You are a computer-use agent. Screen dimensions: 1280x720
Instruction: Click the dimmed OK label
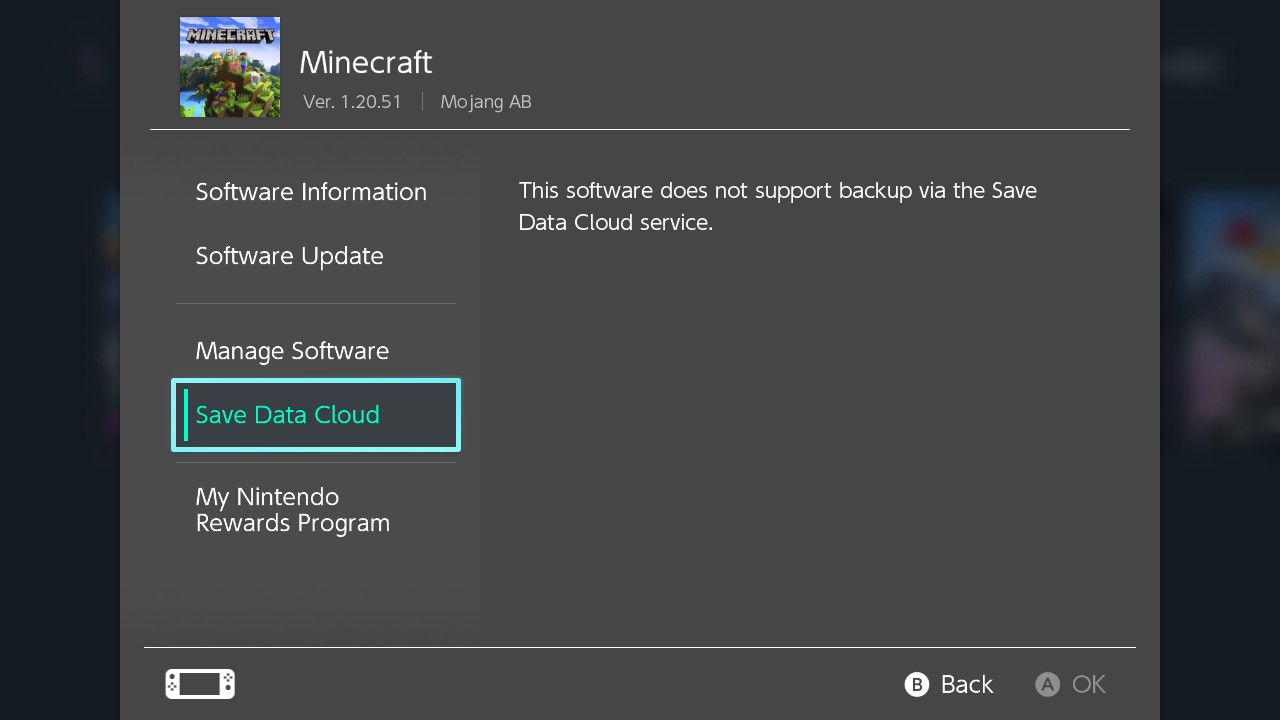coord(1088,684)
